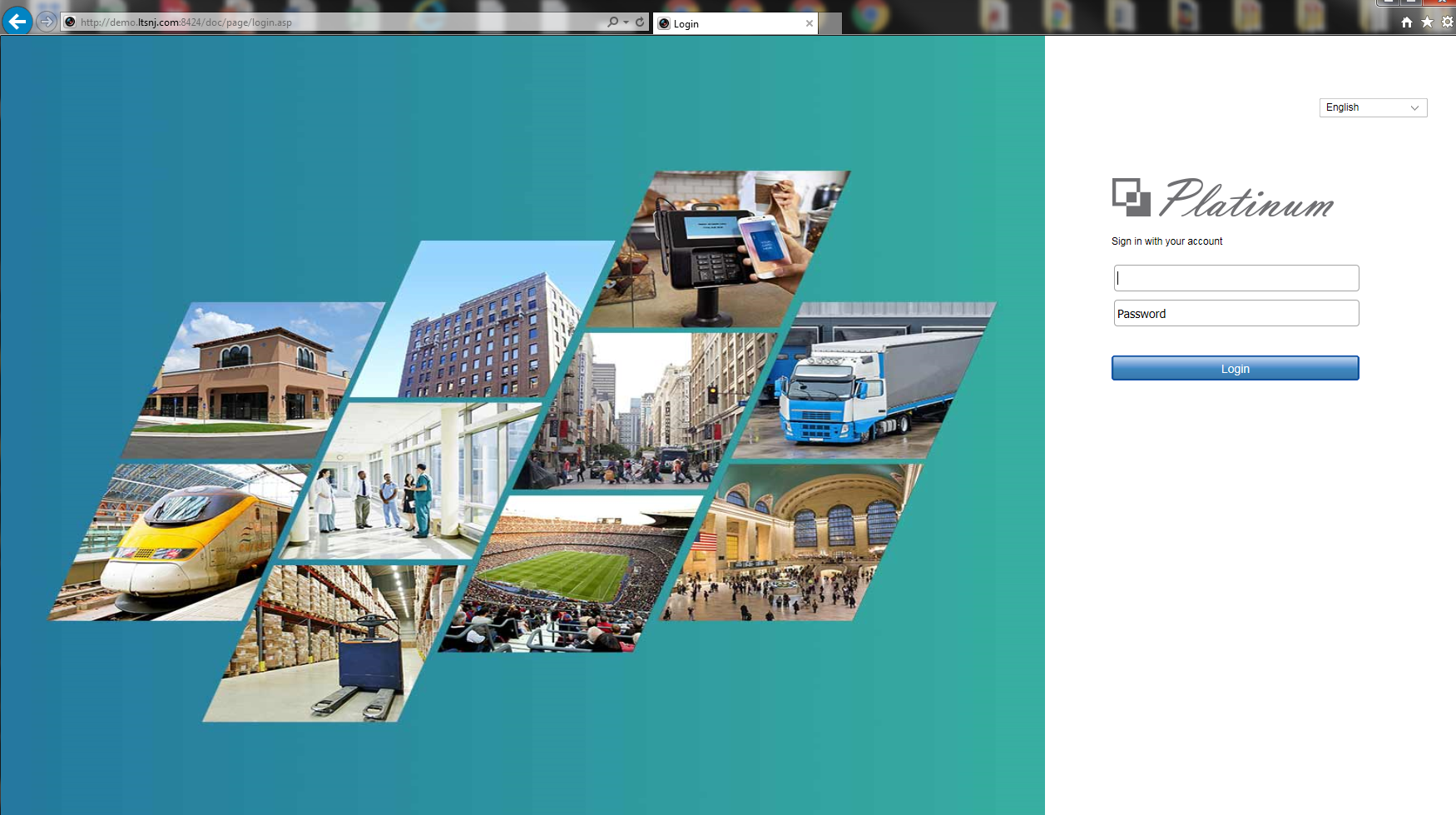The width and height of the screenshot is (1456, 815).
Task: Open the browser Home page icon
Action: point(1406,22)
